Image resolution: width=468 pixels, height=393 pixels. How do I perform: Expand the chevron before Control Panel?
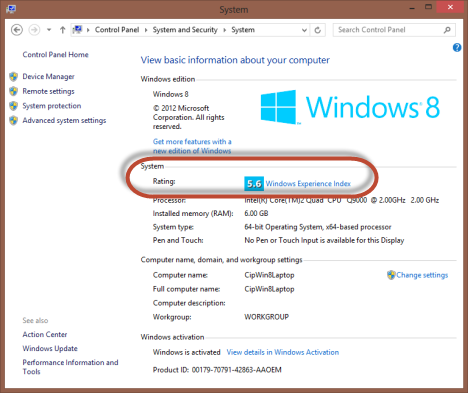(88, 30)
